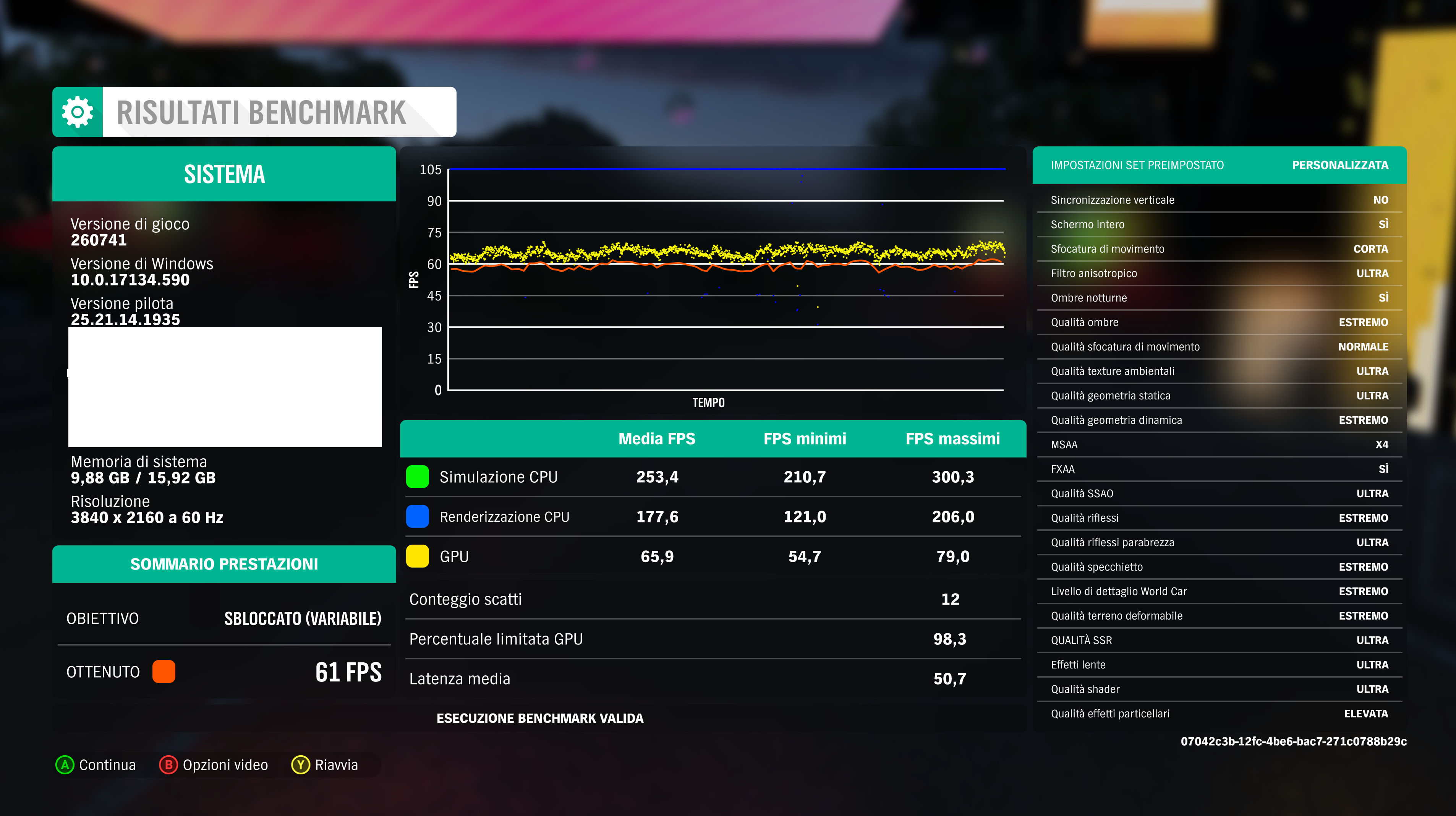Select the Qualità effetti particellari row
This screenshot has width=1456, height=816.
tap(1220, 714)
